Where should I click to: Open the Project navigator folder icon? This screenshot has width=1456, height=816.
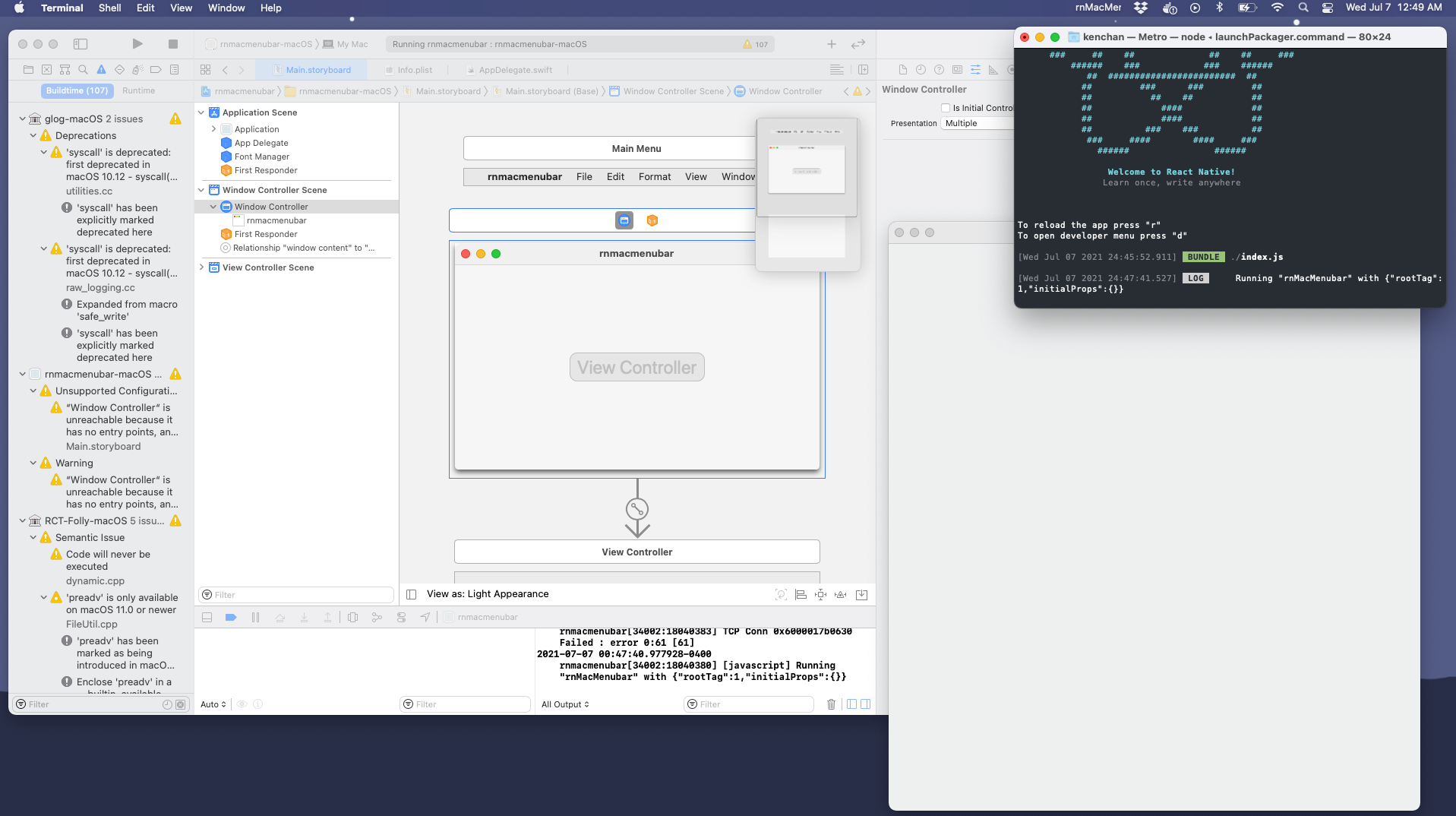pos(28,69)
